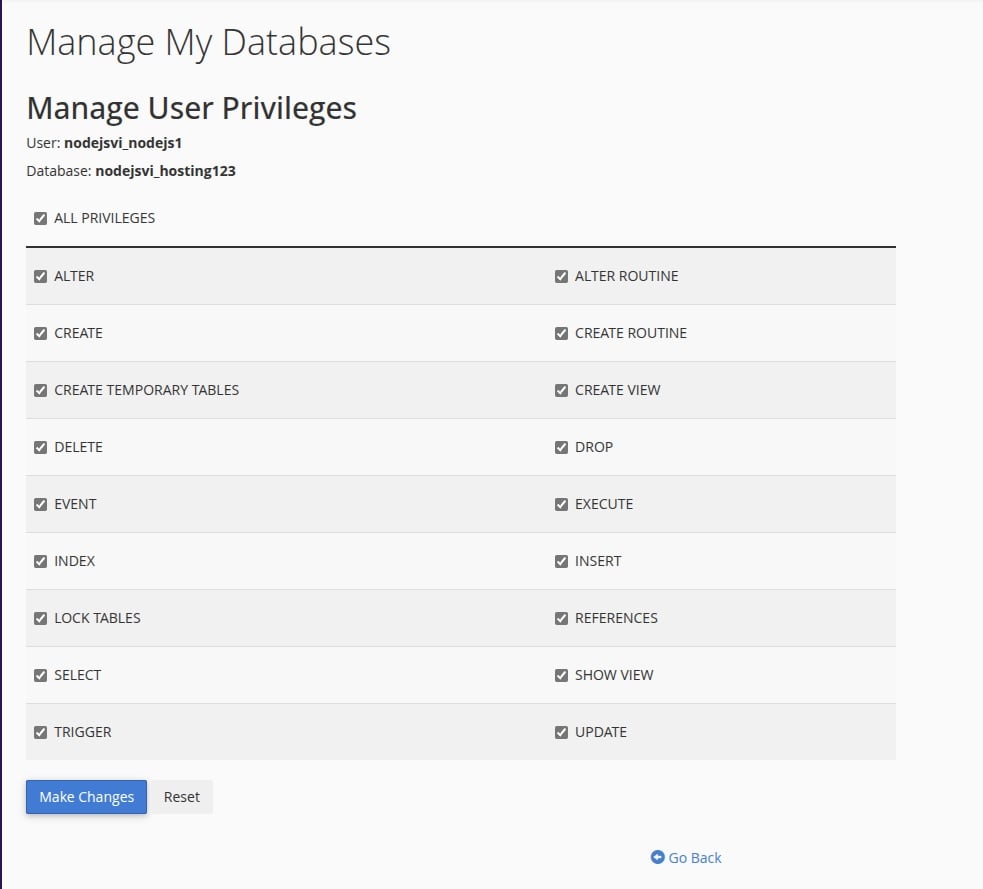This screenshot has width=983, height=889.
Task: Toggle the SELECT privilege checkbox
Action: pyautogui.click(x=41, y=676)
